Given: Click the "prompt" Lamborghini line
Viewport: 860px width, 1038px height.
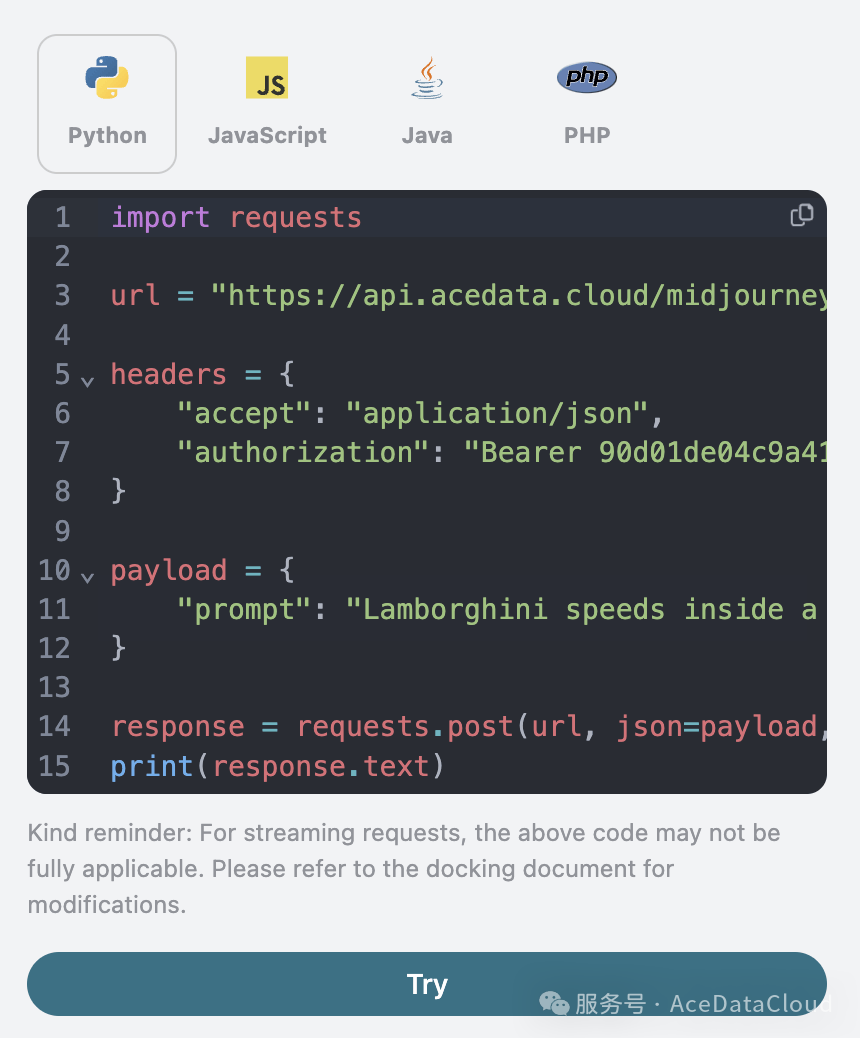Looking at the screenshot, I should click(x=497, y=610).
